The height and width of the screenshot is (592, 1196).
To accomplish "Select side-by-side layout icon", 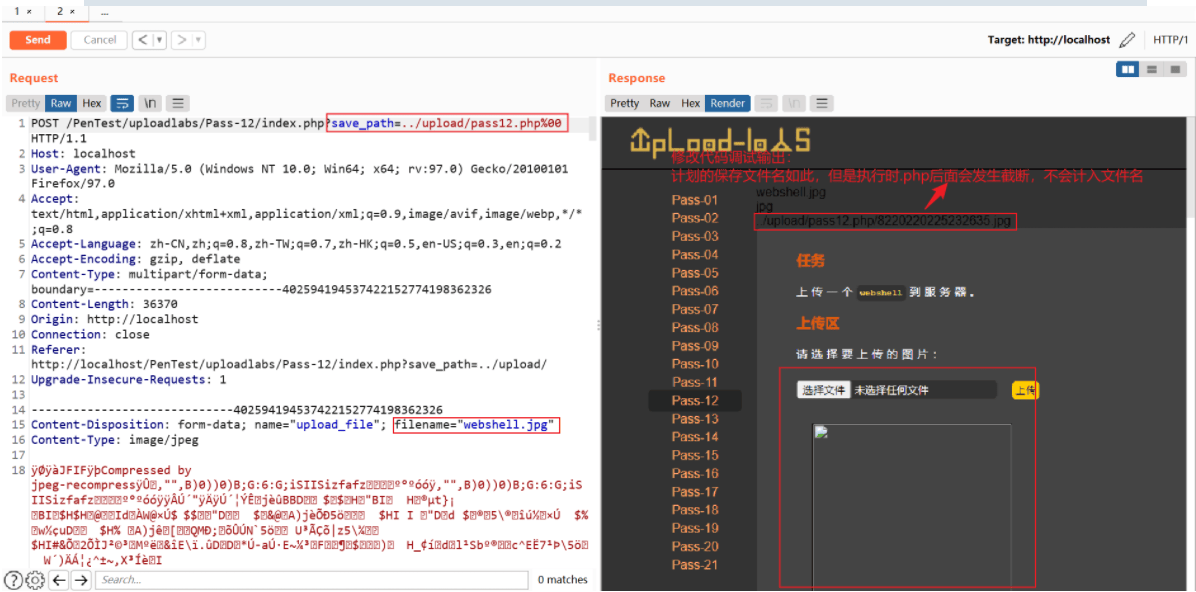I will click(x=1127, y=69).
